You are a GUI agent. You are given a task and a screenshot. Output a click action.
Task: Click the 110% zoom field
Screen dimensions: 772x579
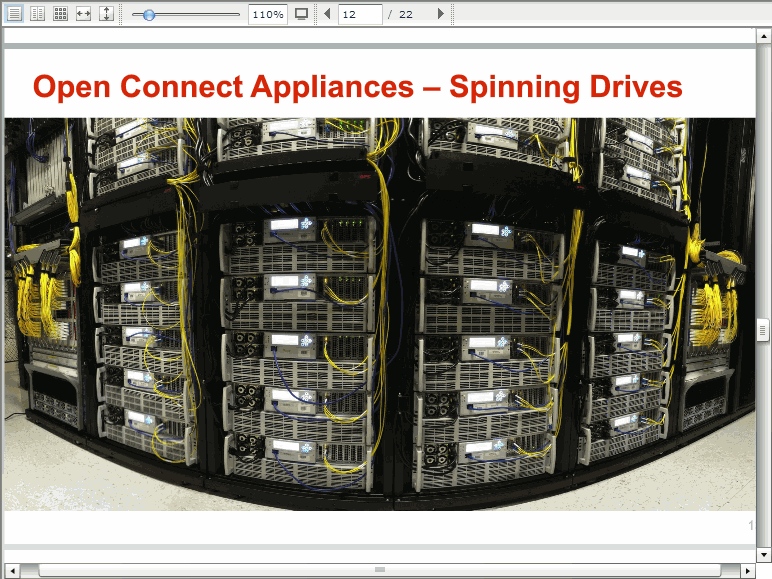[x=268, y=14]
